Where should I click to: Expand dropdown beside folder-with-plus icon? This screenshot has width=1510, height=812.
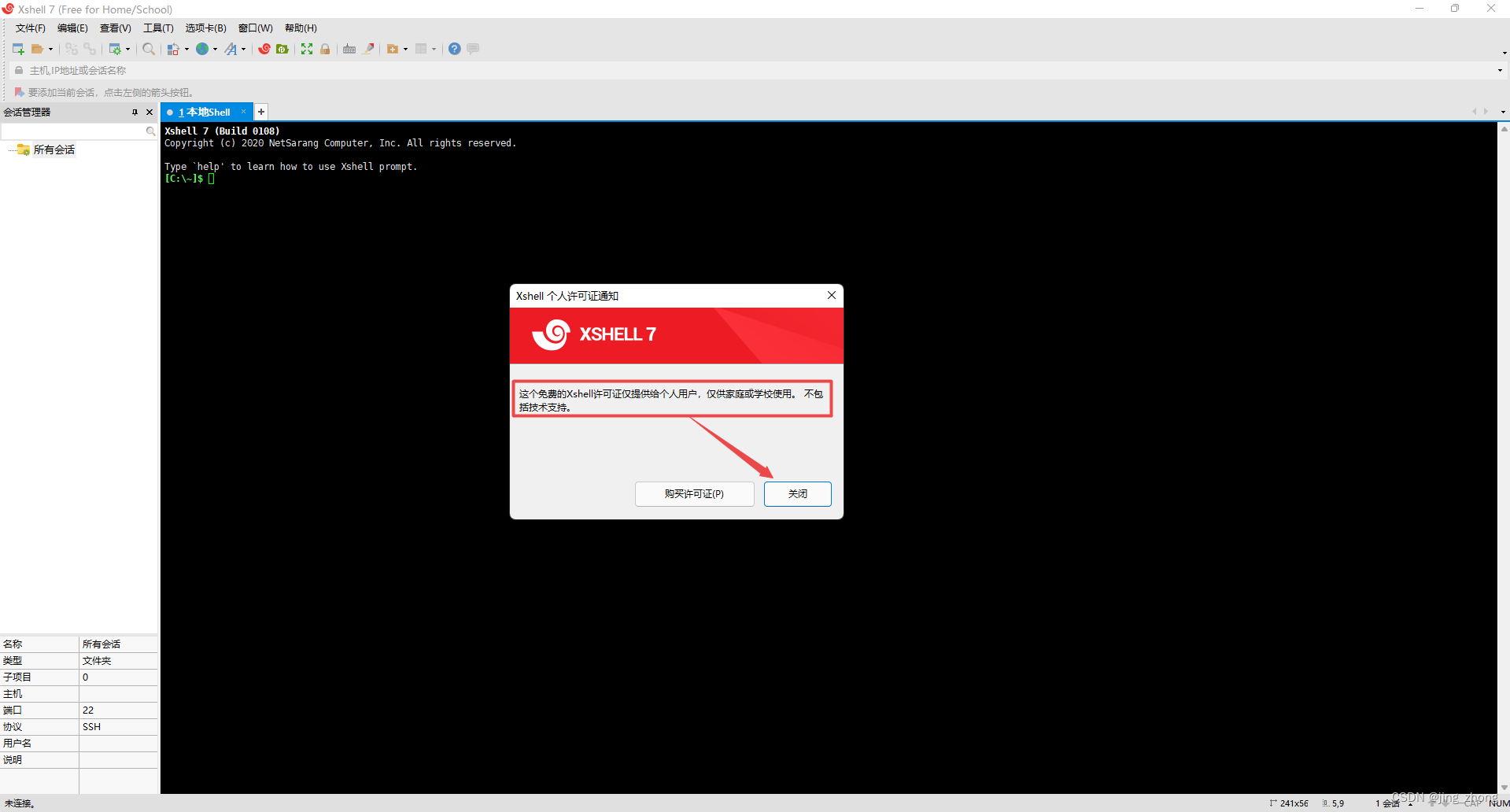pyautogui.click(x=405, y=49)
